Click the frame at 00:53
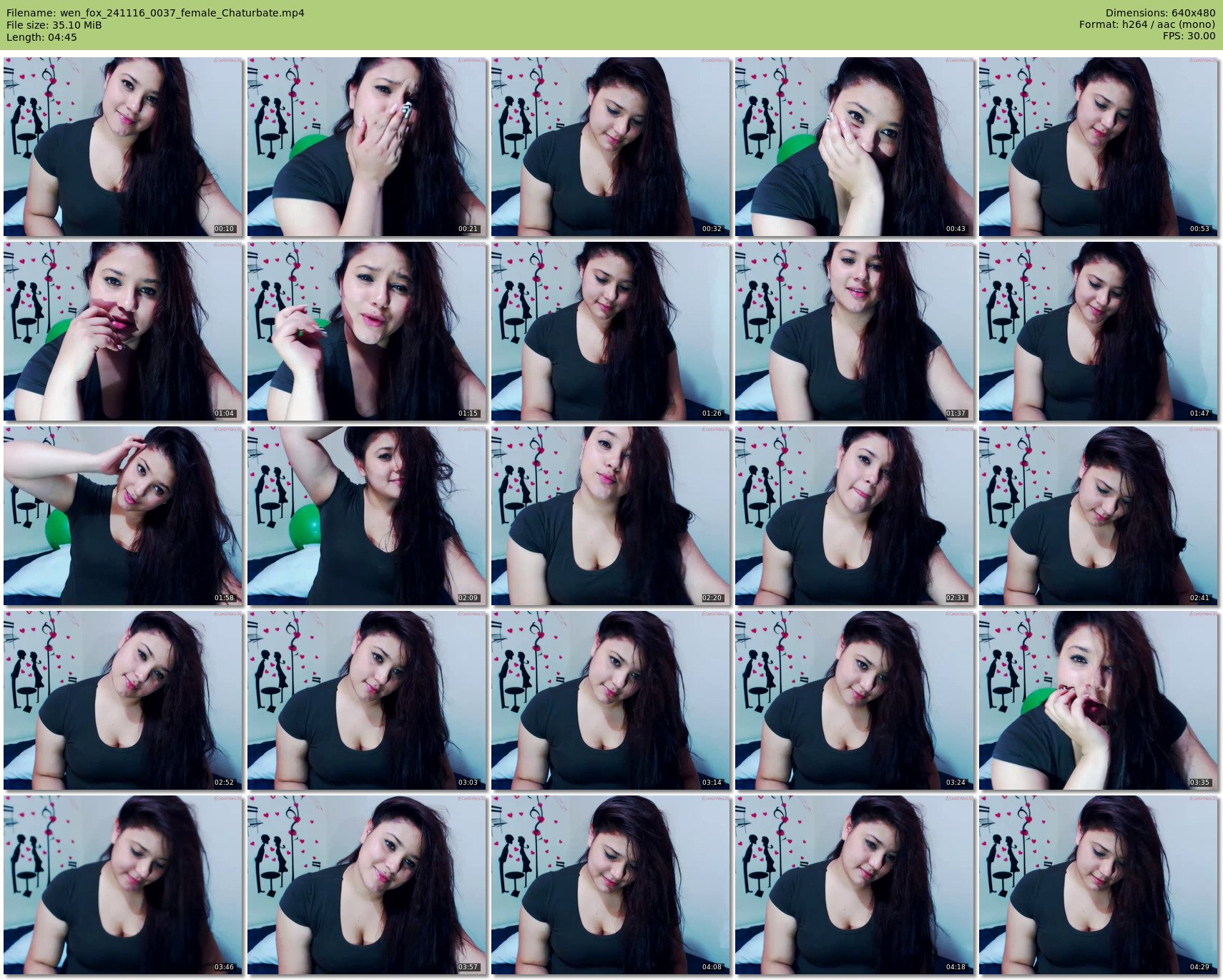 [1099, 147]
